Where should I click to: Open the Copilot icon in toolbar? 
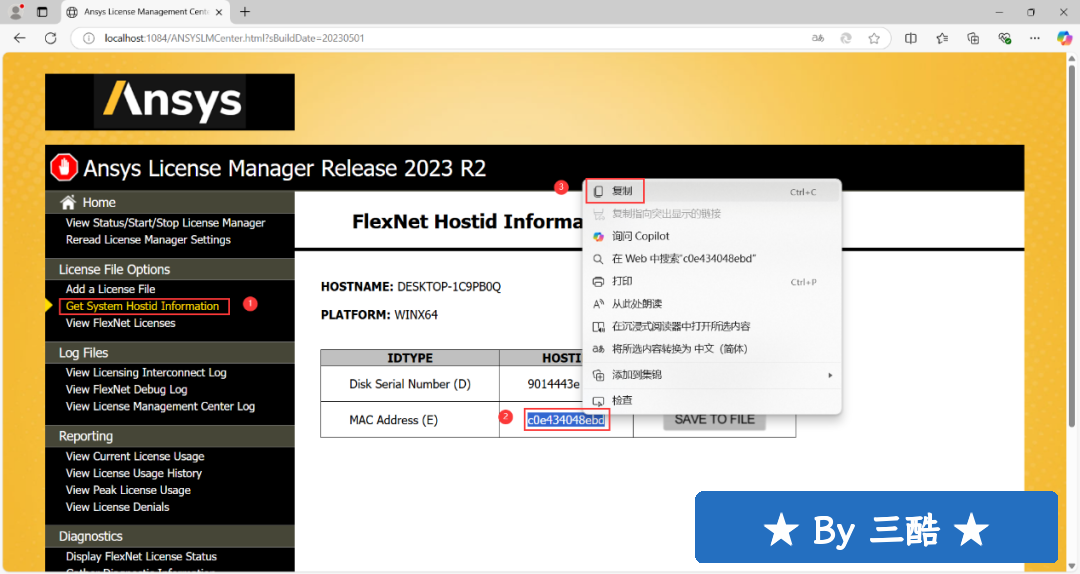pyautogui.click(x=1064, y=39)
